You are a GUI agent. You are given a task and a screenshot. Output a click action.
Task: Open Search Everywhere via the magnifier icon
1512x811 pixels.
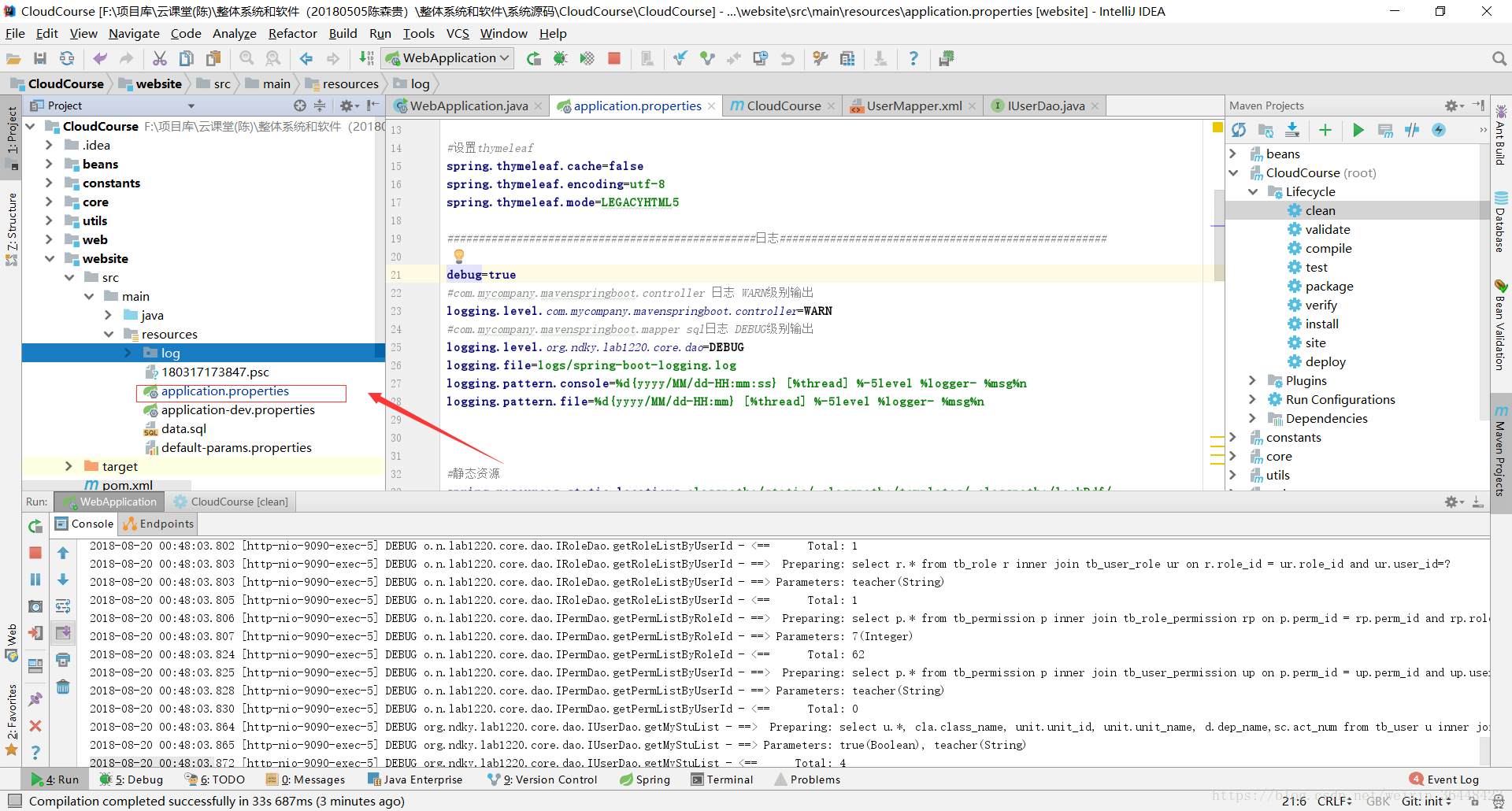(1499, 58)
